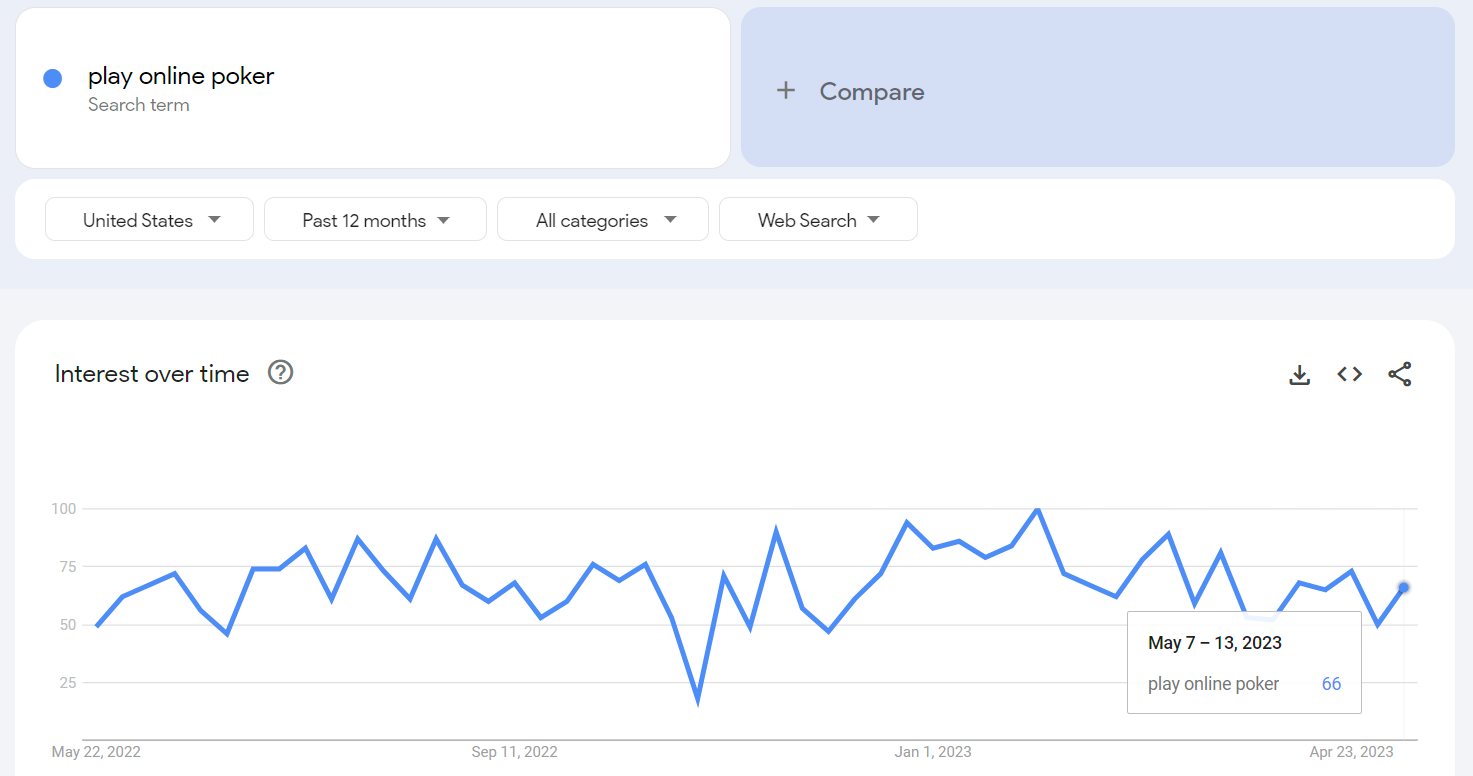Open the help icon beside Interest over time
This screenshot has width=1473, height=776.
(x=281, y=373)
